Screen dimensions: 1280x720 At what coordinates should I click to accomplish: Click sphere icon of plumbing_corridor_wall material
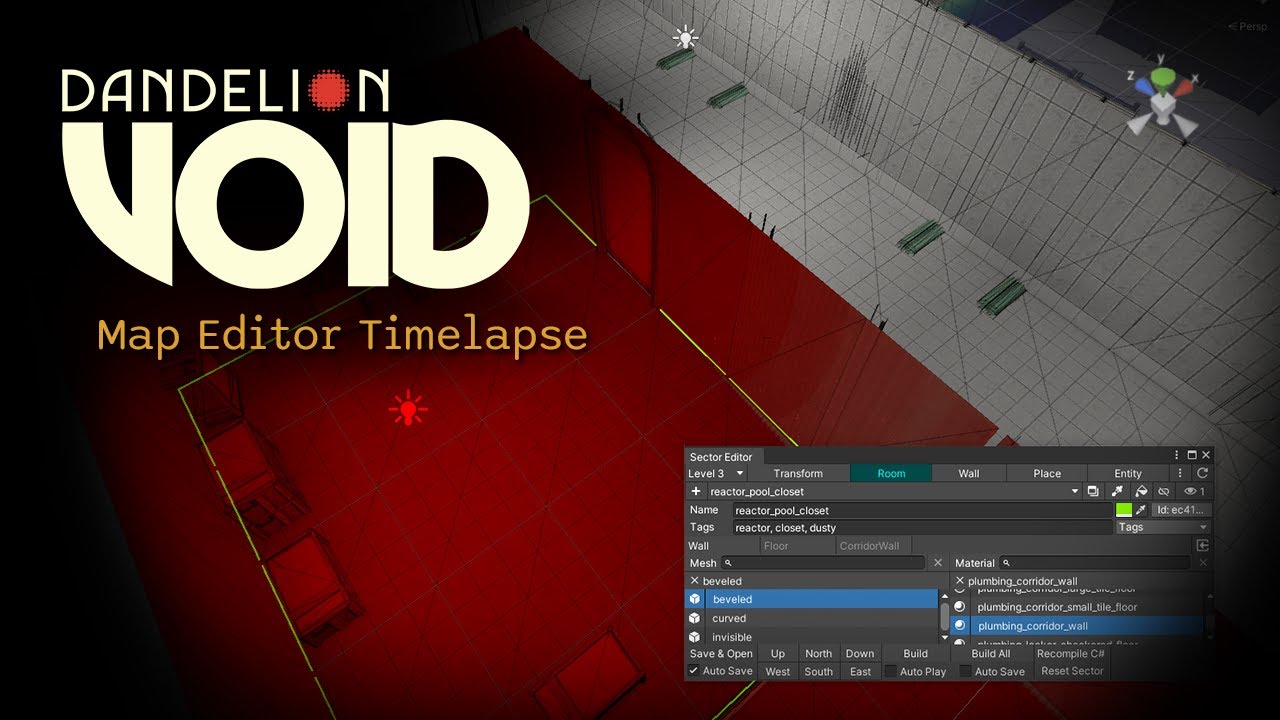coord(960,626)
